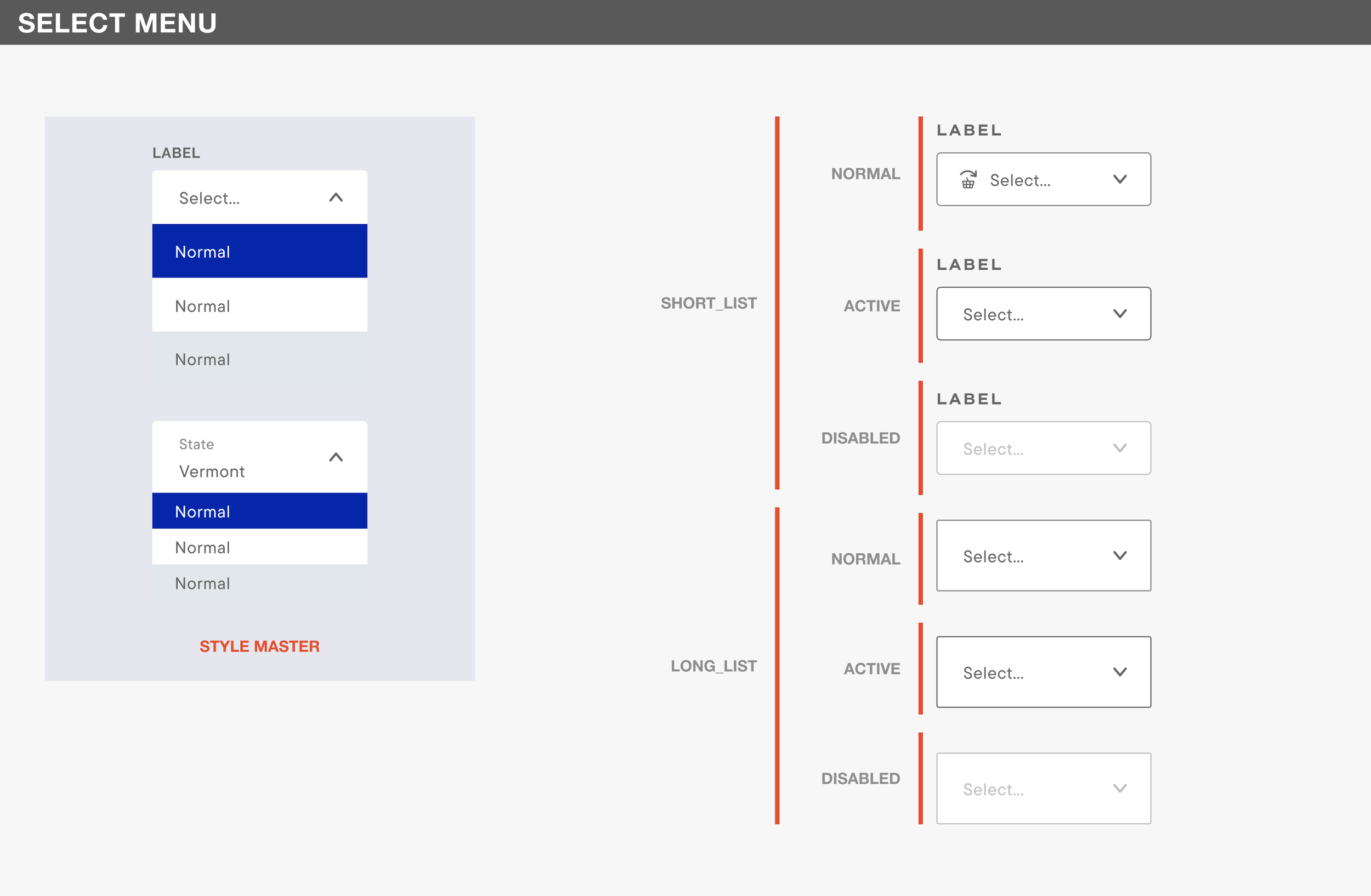The height and width of the screenshot is (896, 1371).
Task: Expand the LONG_LIST ACTIVE select menu
Action: [1043, 671]
